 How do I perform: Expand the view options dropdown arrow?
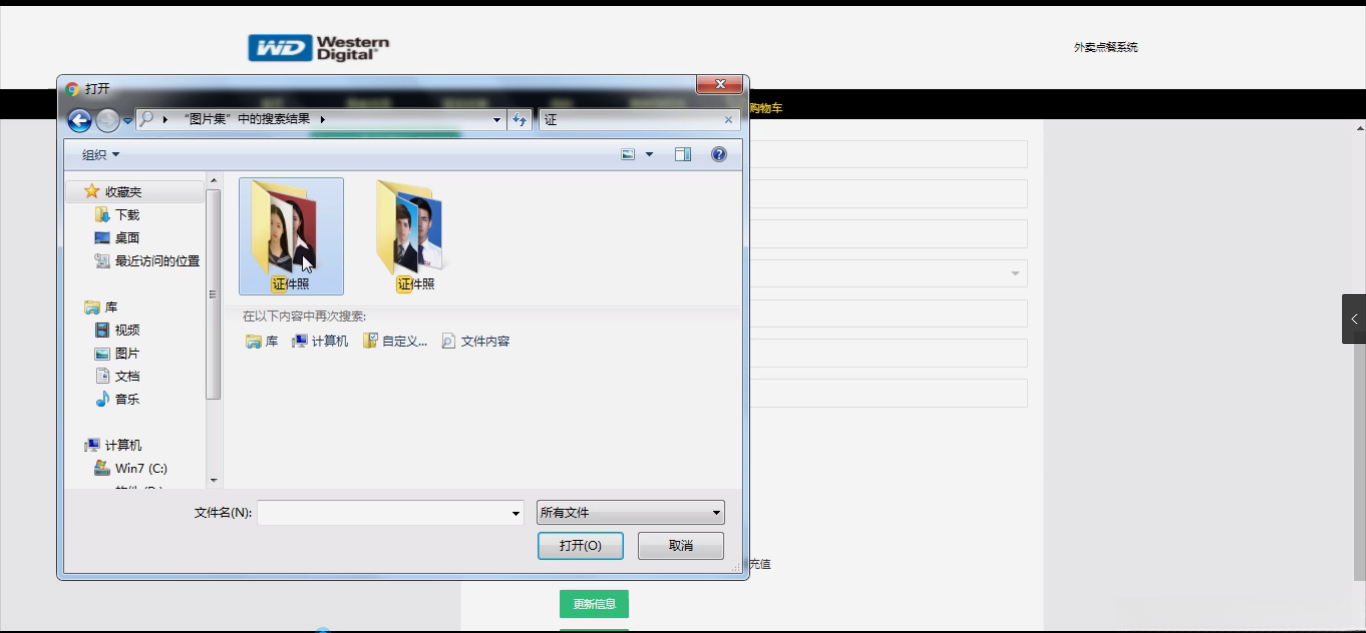pos(649,155)
